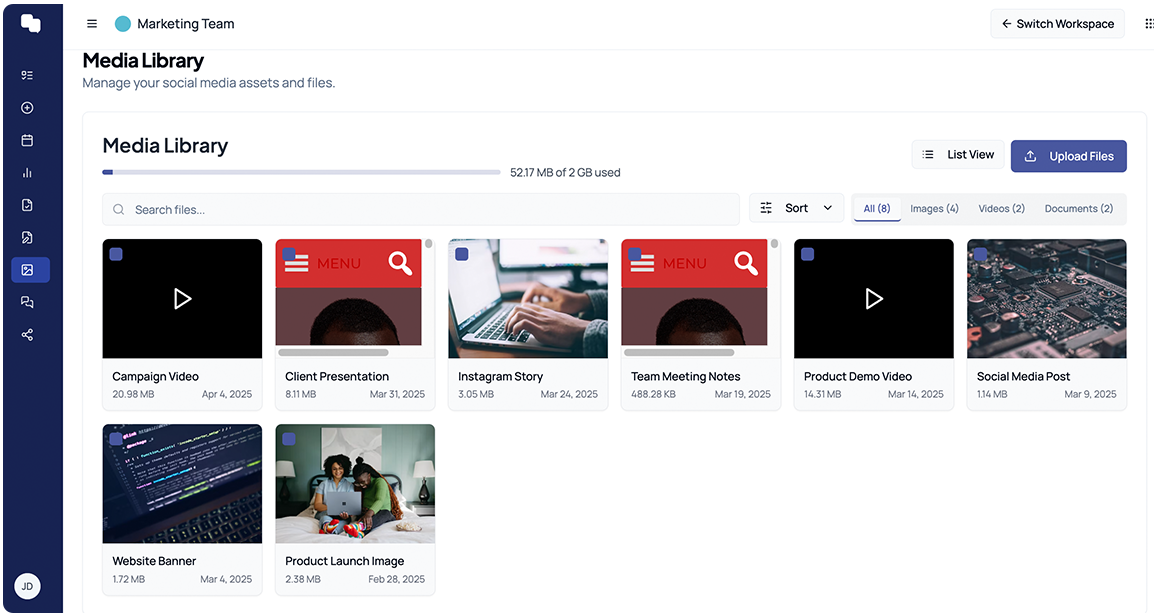This screenshot has height=615, width=1157.
Task: Select the Campaign Video checkbox
Action: 116,254
